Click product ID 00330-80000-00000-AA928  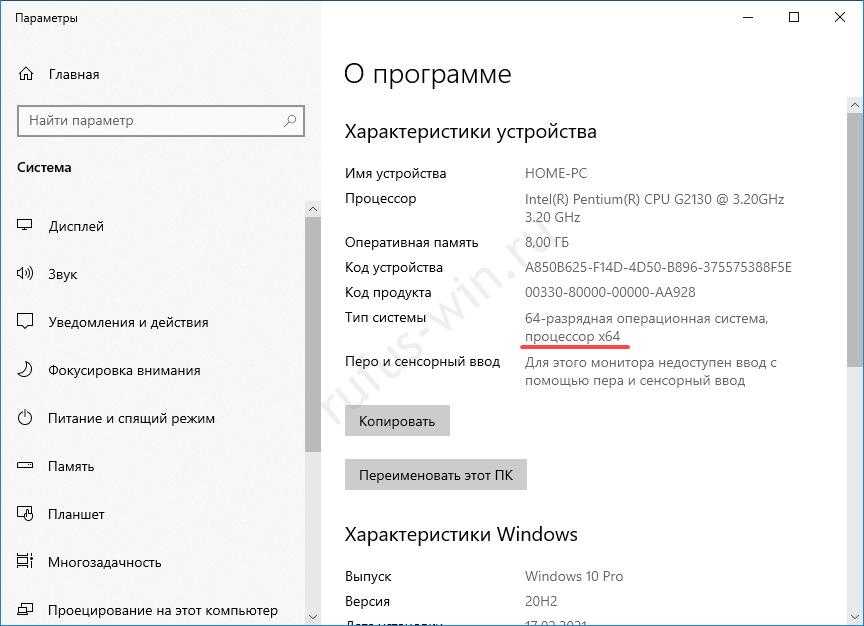610,292
